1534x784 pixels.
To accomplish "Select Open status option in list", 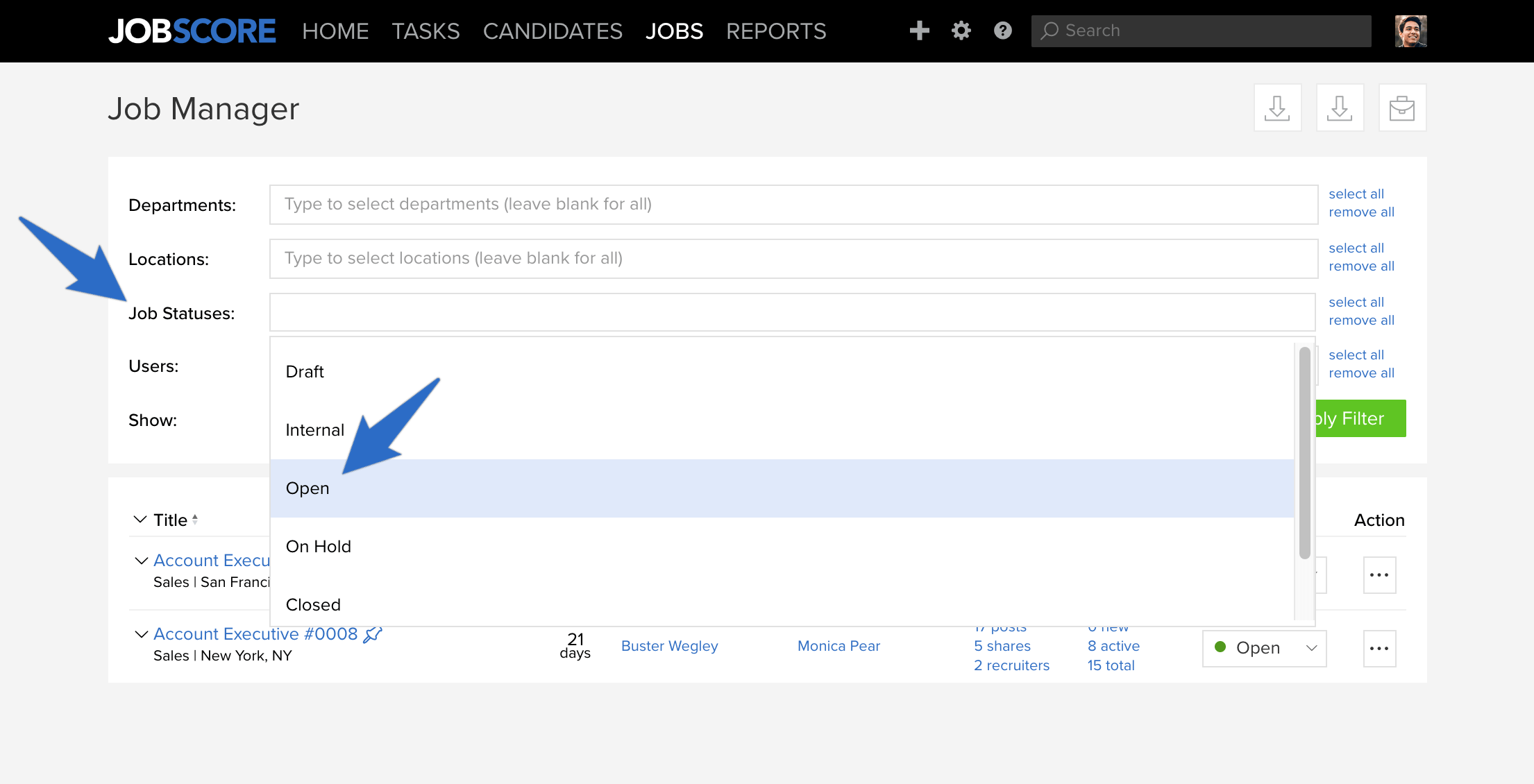I will [x=782, y=488].
